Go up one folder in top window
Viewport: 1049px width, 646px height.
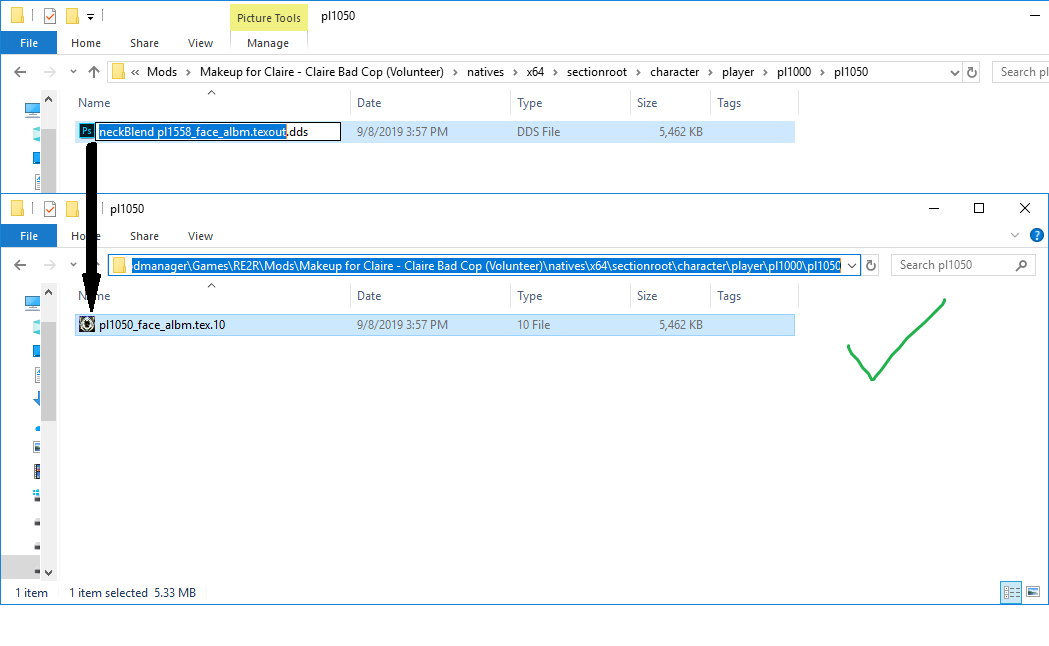pyautogui.click(x=94, y=72)
